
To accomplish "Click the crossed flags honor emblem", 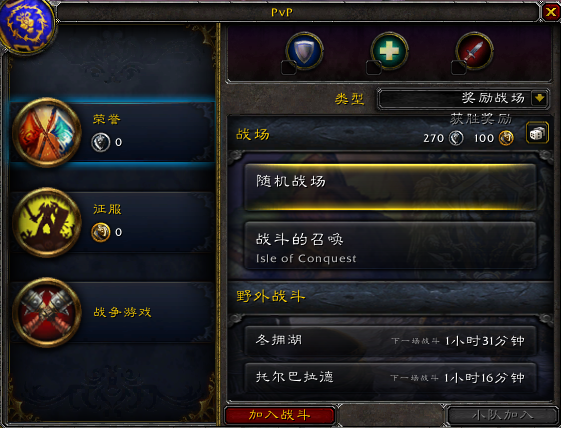I will click(47, 132).
